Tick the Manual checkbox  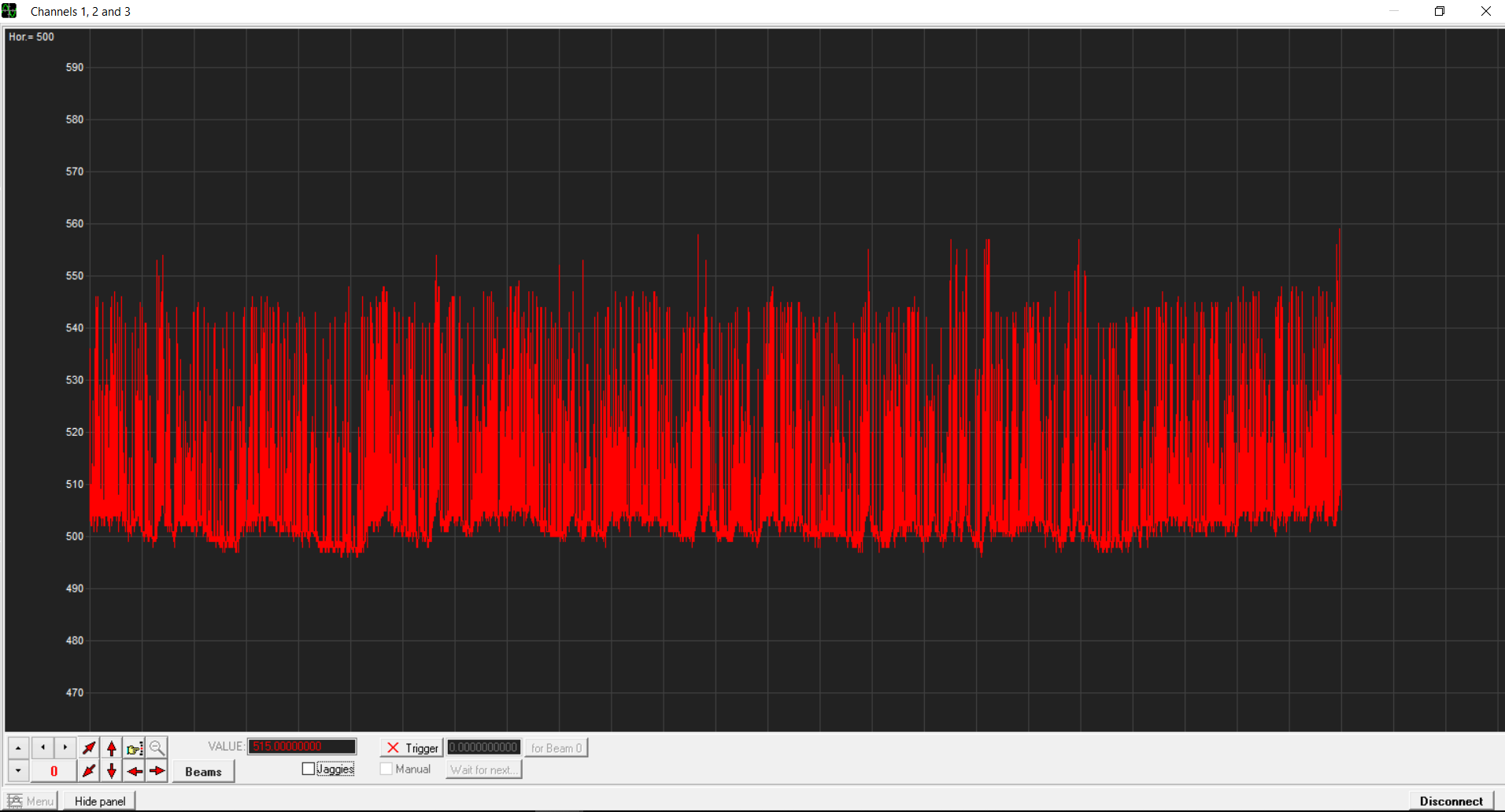pyautogui.click(x=386, y=769)
